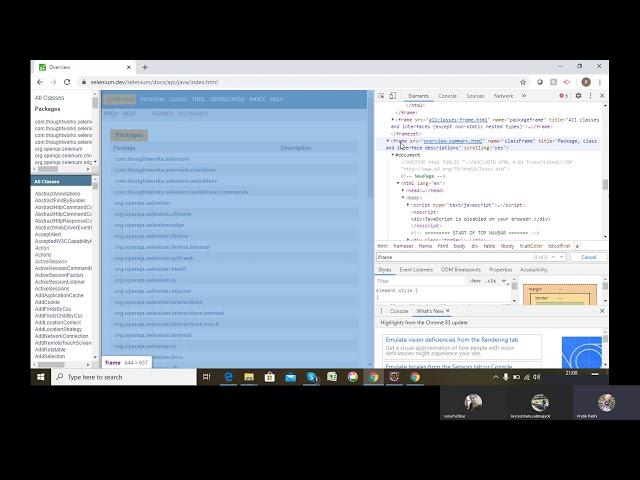Open a new browser tab
The image size is (640, 480).
click(x=144, y=67)
